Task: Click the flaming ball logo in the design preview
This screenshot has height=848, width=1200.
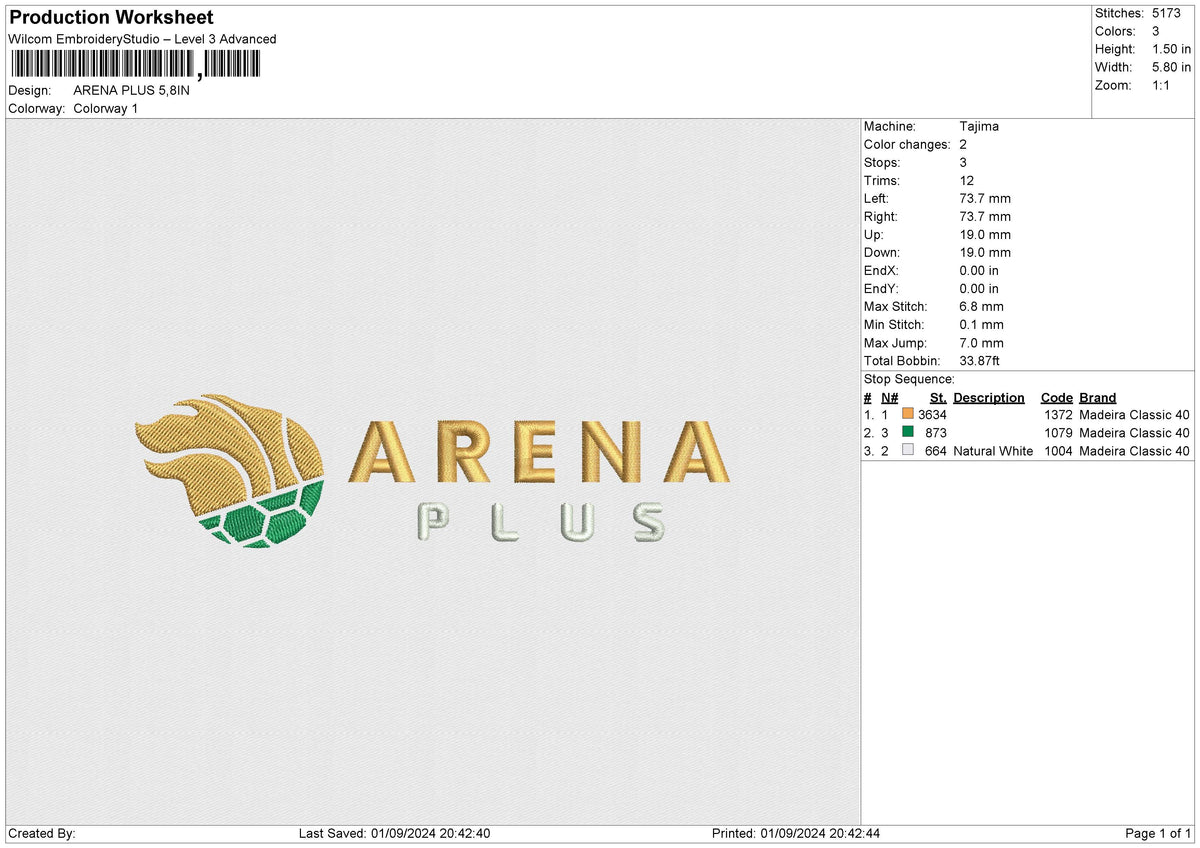Action: (x=230, y=469)
